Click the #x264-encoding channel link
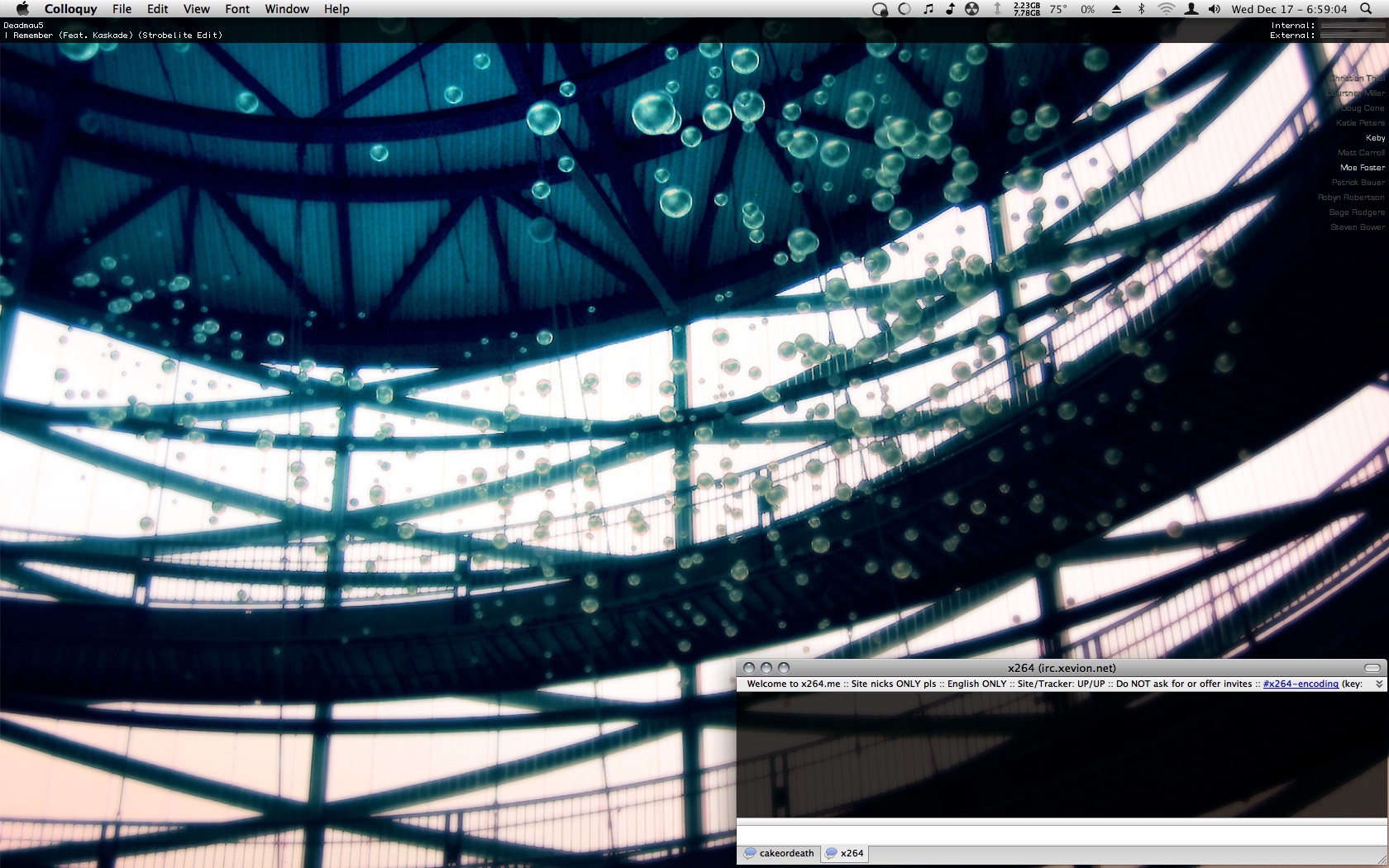 point(1301,684)
